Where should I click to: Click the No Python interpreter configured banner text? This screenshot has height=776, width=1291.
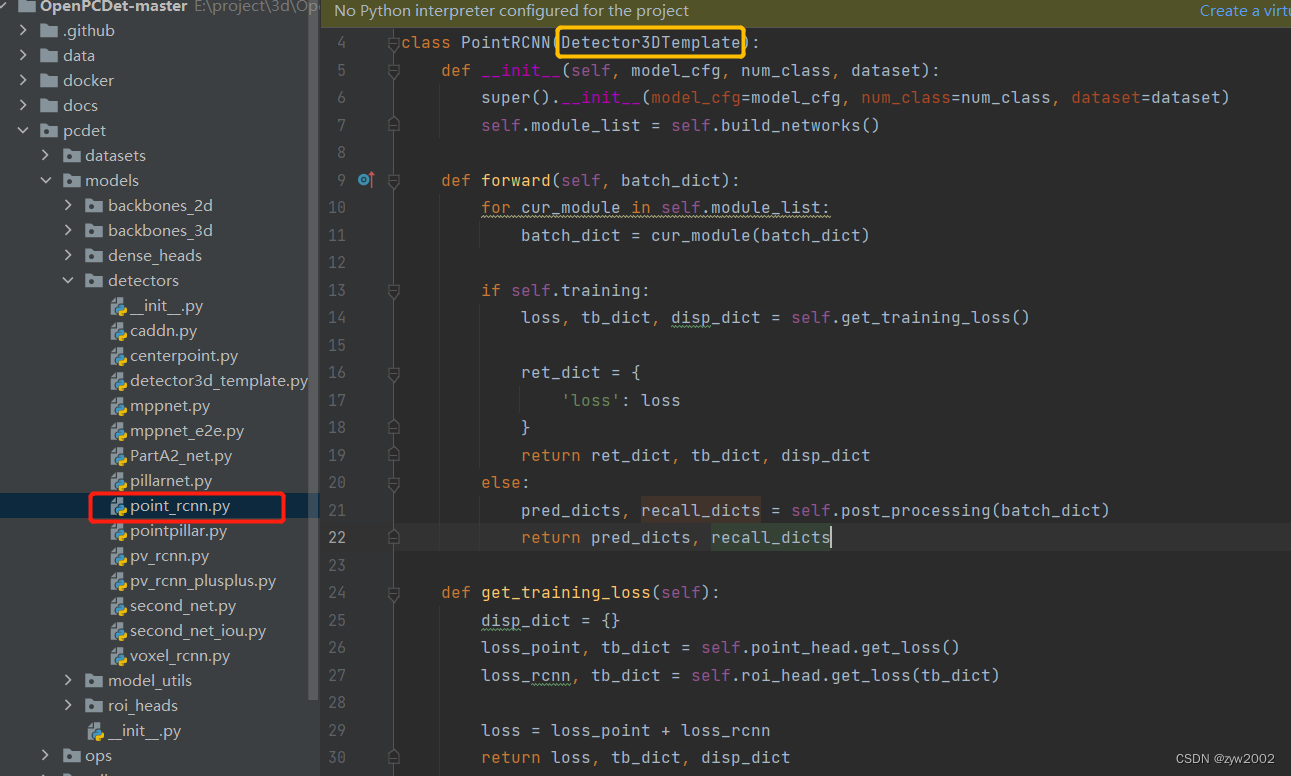511,11
